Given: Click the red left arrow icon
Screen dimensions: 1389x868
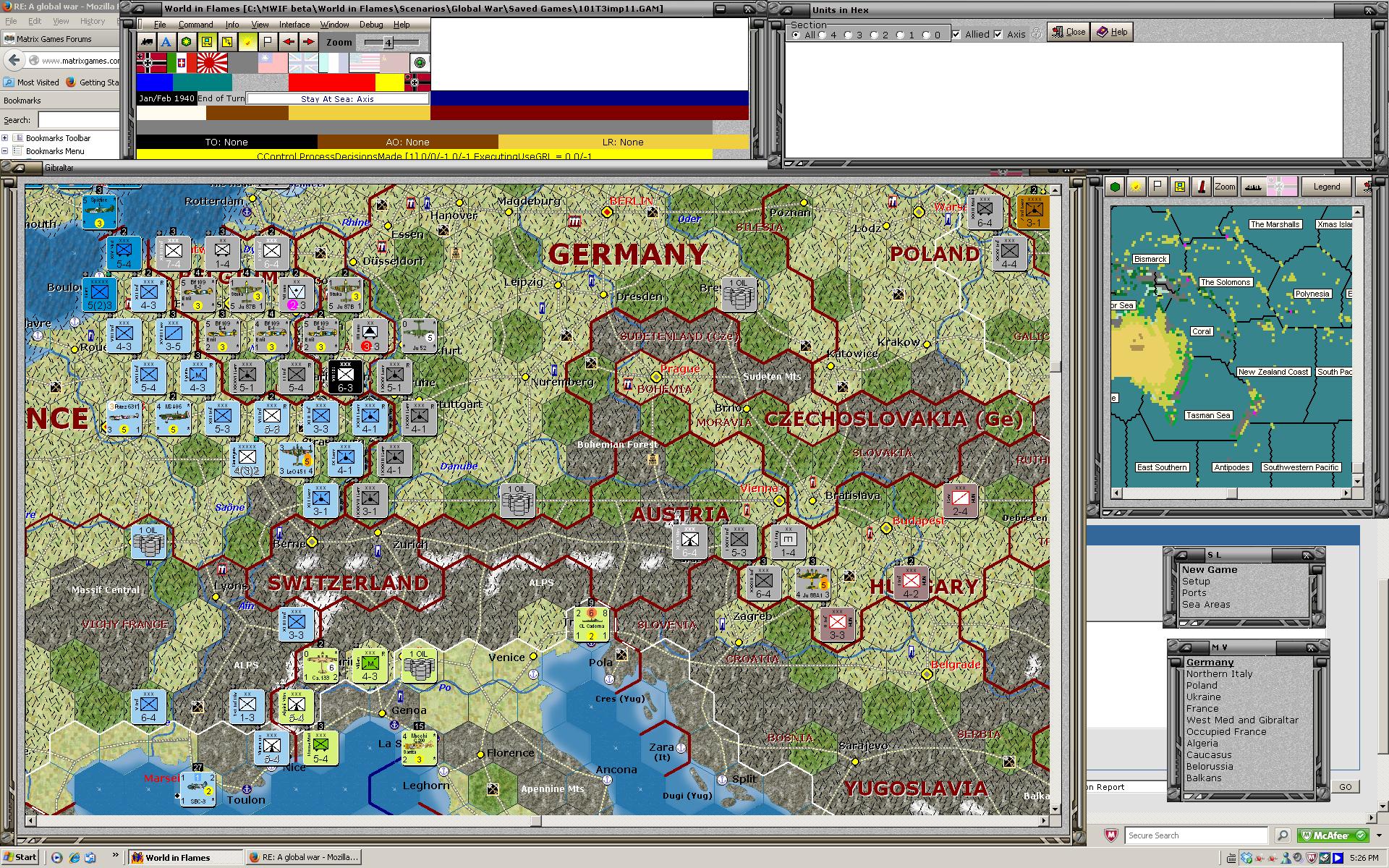Looking at the screenshot, I should (x=289, y=42).
